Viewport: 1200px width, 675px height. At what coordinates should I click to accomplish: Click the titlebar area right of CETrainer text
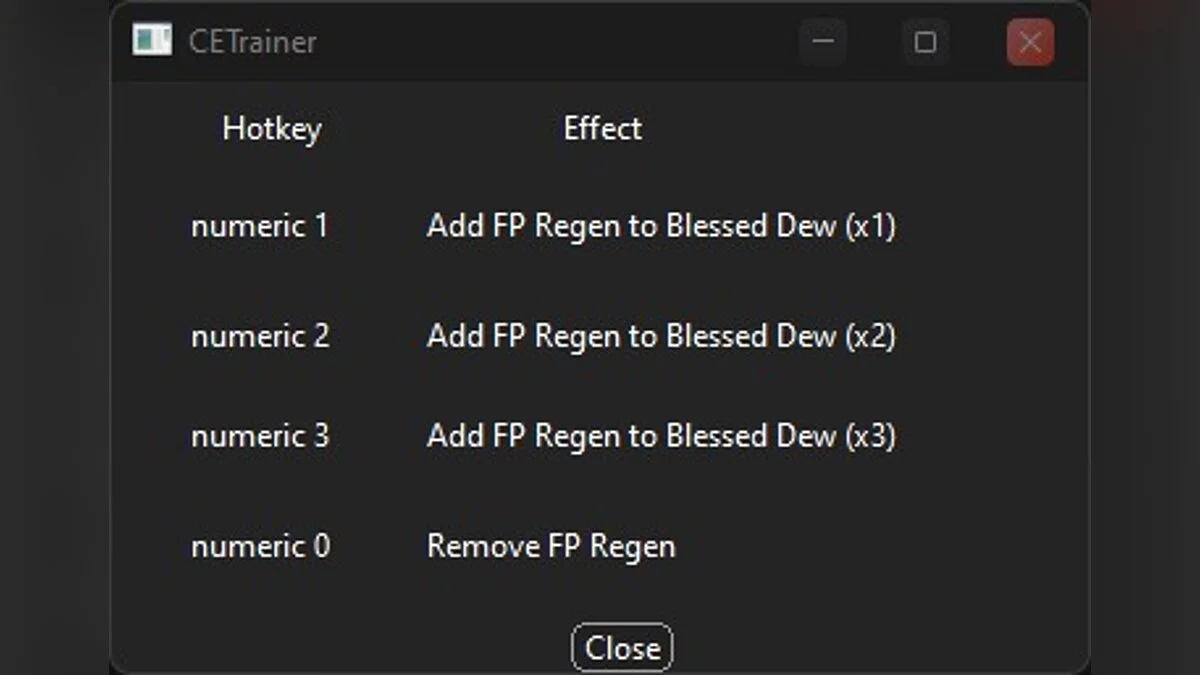[x=550, y=42]
